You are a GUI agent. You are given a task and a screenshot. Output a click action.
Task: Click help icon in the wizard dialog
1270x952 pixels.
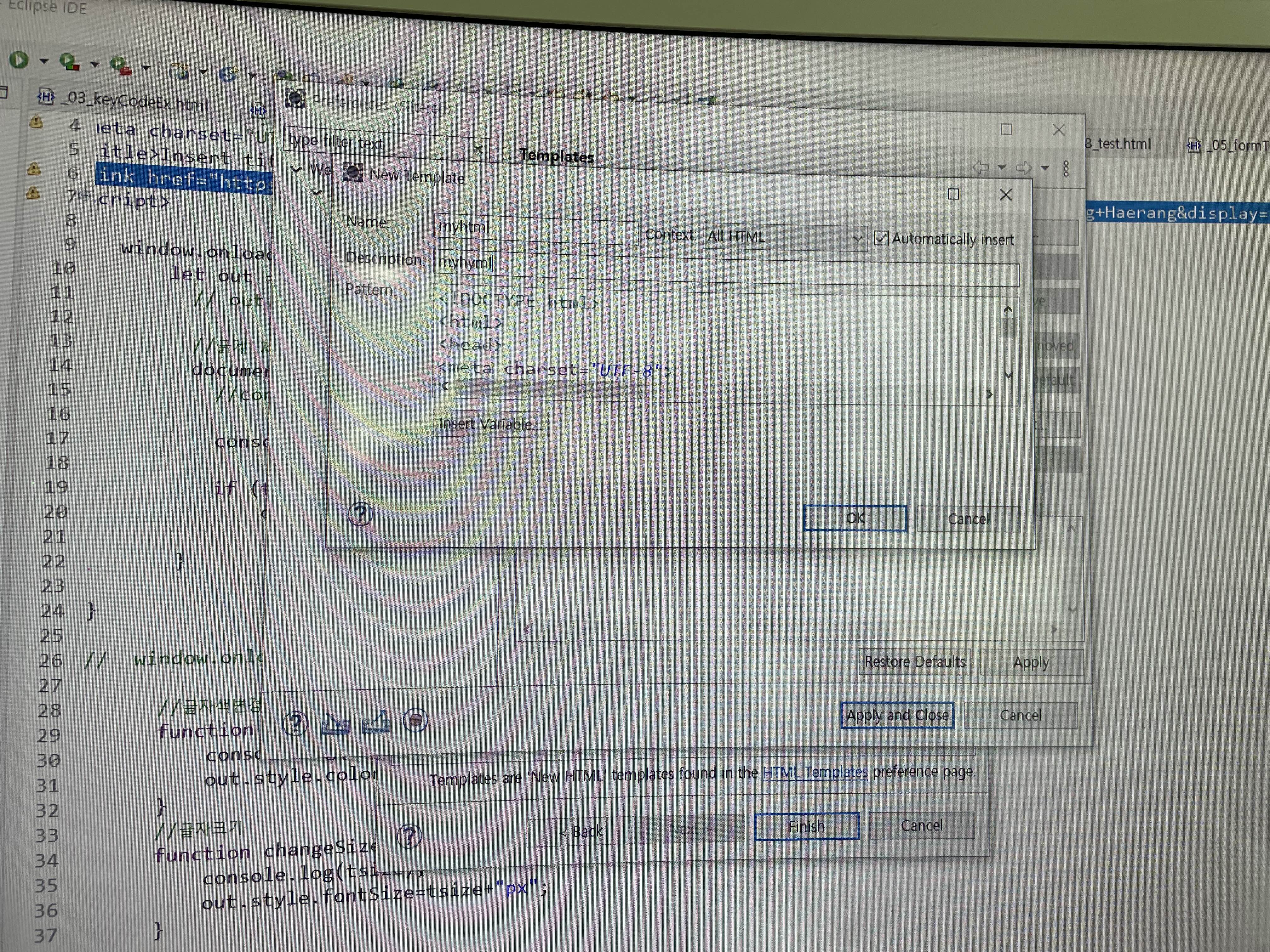tap(409, 836)
